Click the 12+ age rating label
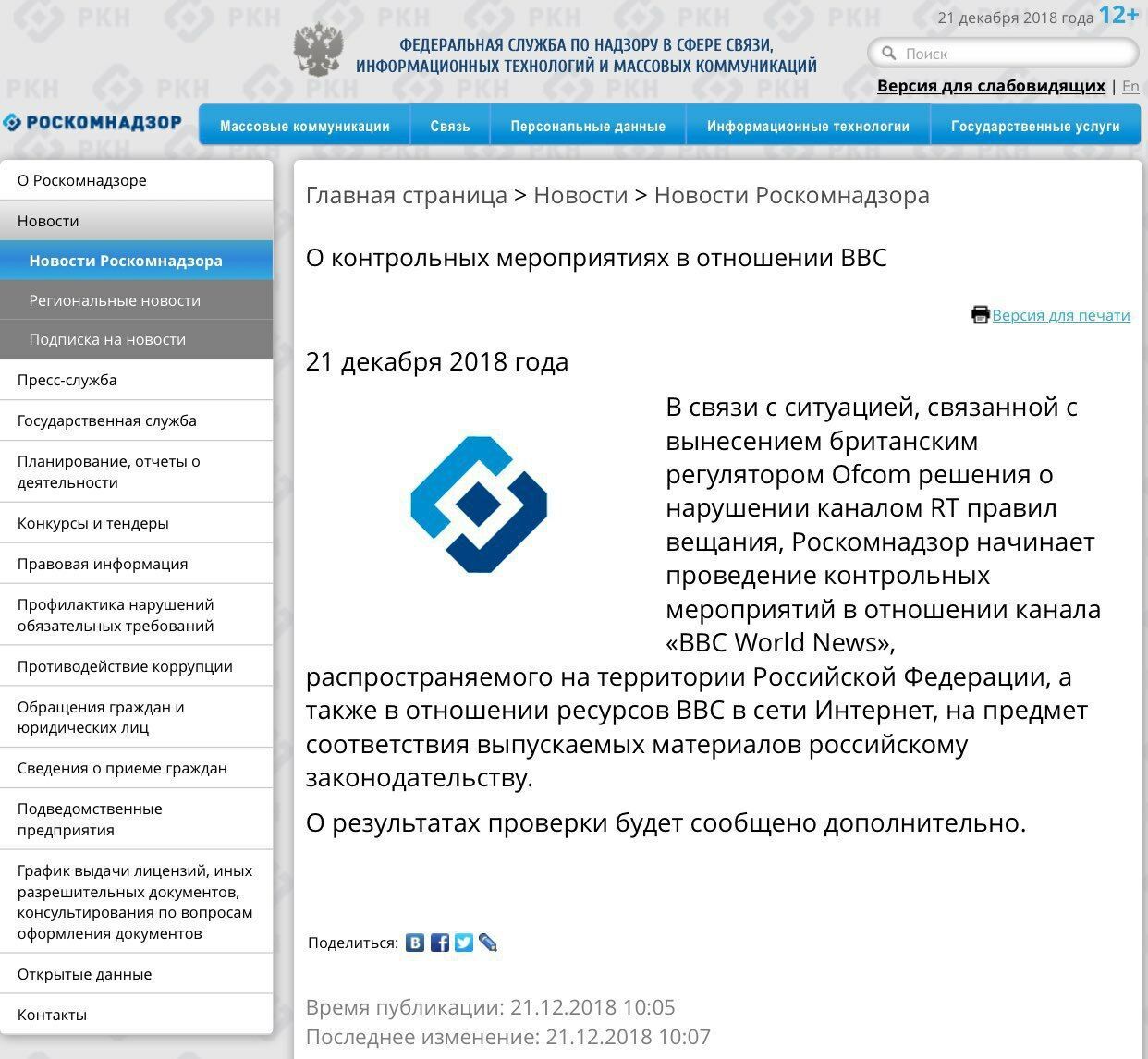This screenshot has width=1148, height=1059. click(x=1119, y=15)
